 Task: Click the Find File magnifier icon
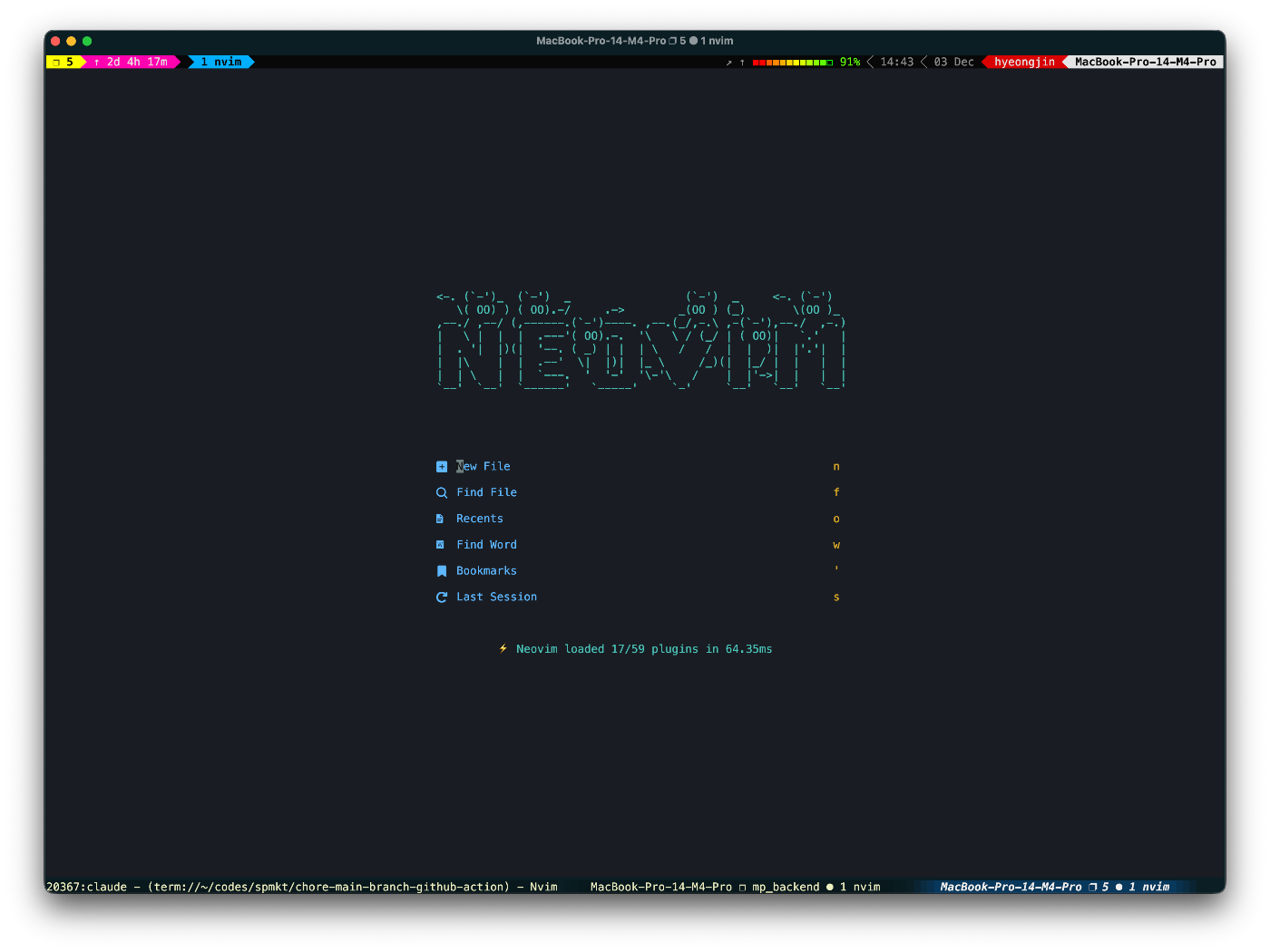pyautogui.click(x=442, y=492)
